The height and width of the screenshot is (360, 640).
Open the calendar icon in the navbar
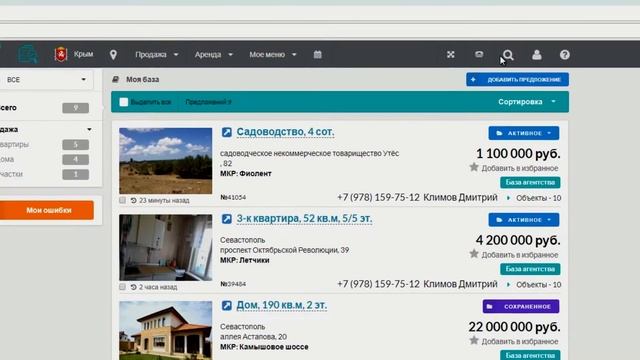[318, 54]
